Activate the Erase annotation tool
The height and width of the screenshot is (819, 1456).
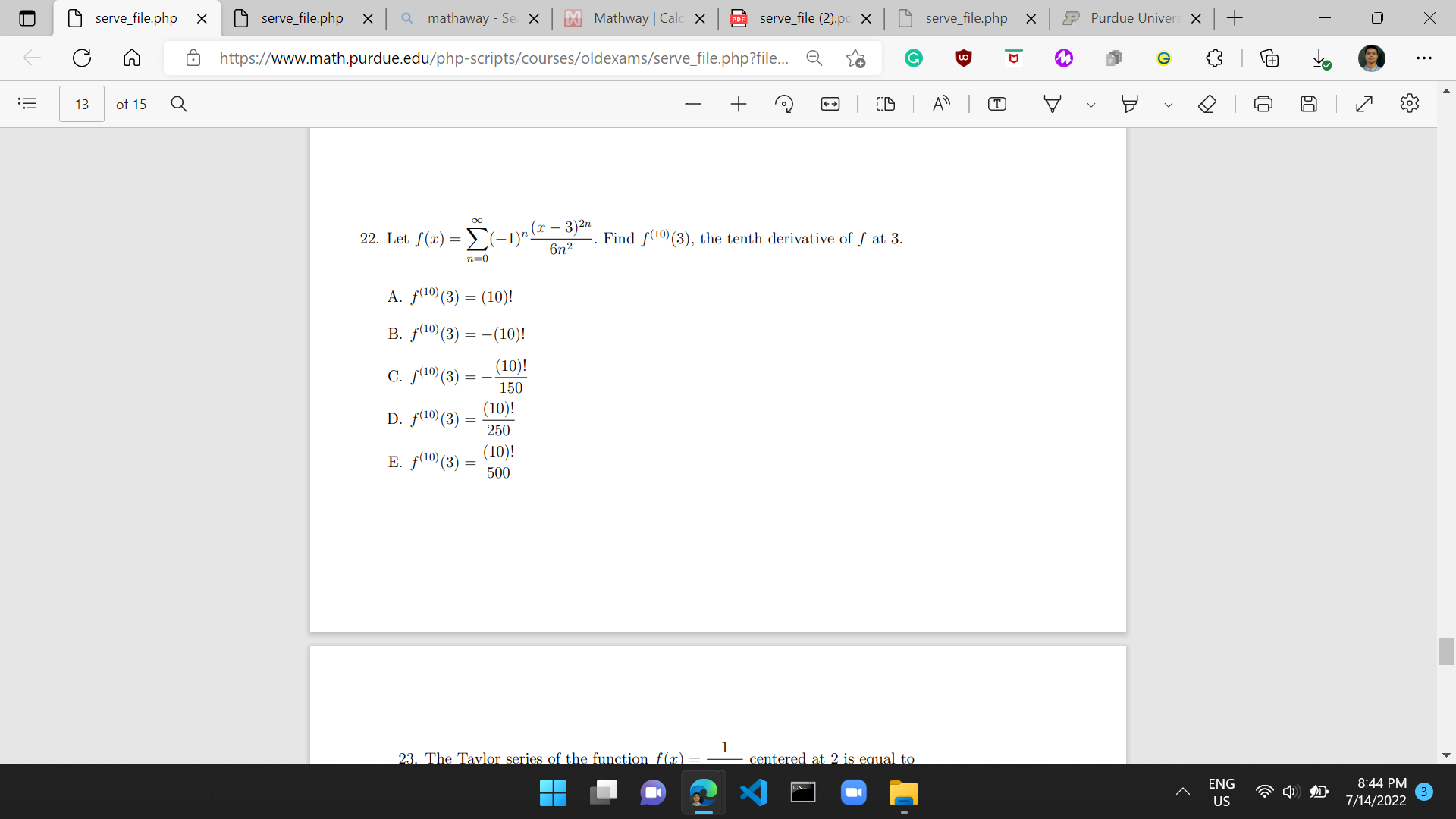[x=1207, y=104]
